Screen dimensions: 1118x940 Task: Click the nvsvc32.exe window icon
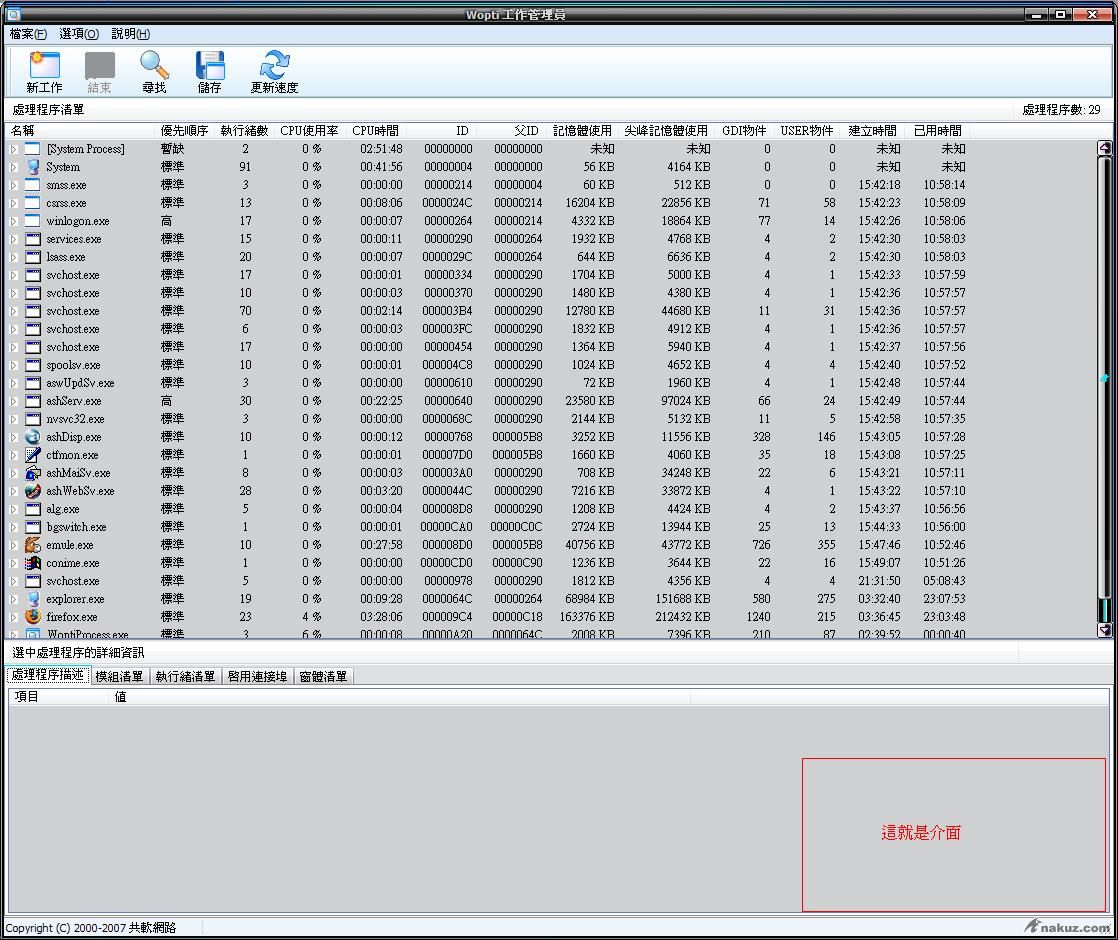33,419
